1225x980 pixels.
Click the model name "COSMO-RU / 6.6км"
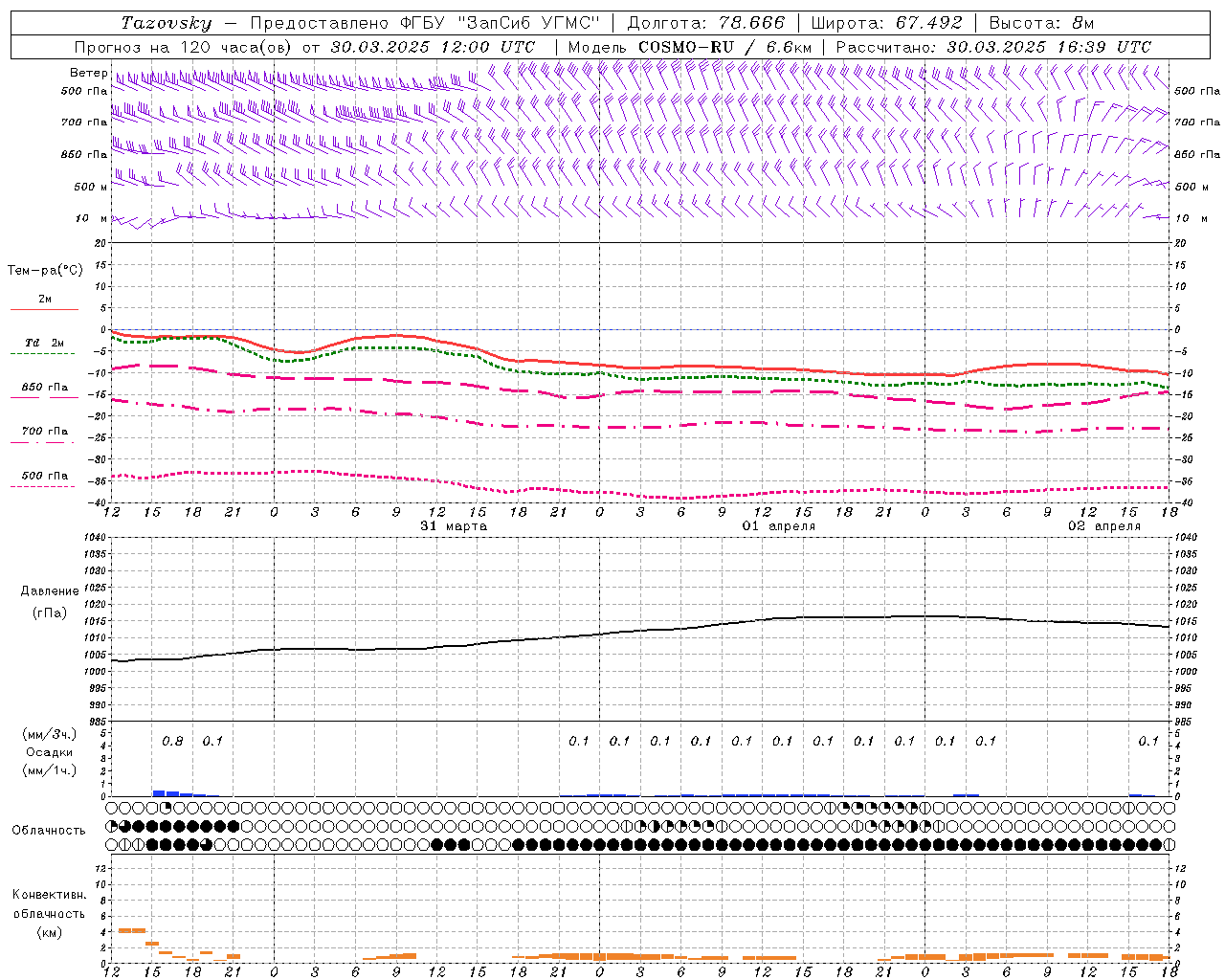coord(724,47)
